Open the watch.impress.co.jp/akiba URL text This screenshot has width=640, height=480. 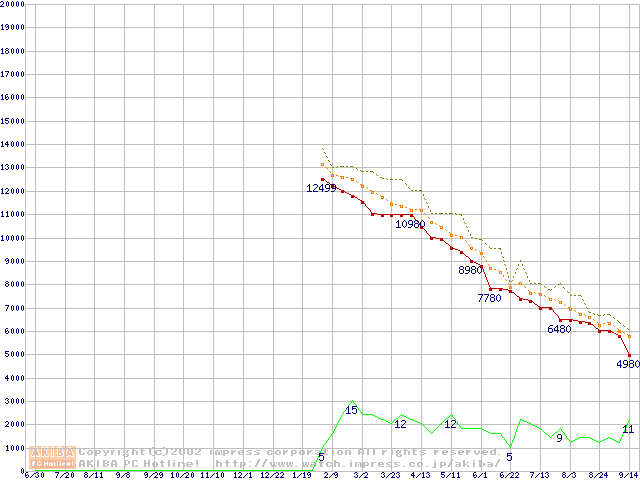point(358,464)
